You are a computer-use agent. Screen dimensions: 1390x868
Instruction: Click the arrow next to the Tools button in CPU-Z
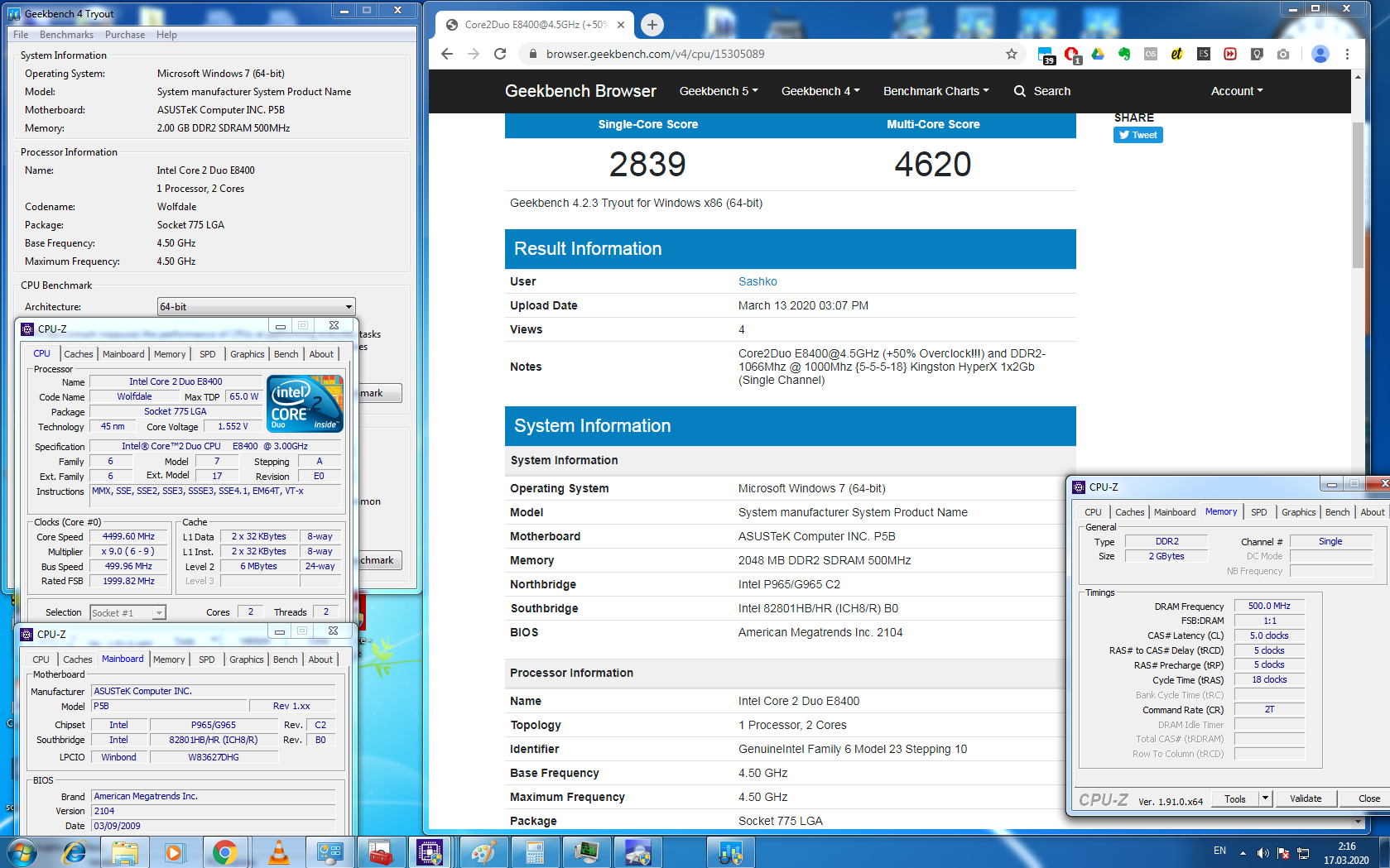pos(1265,798)
